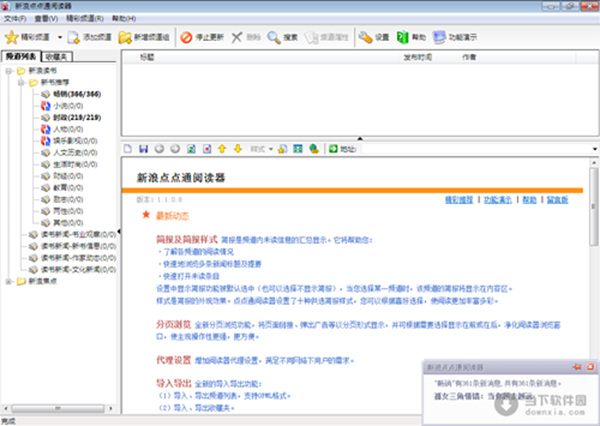Select the 人文历史(0/0) channel
Screen dimensions: 600x426
click(x=75, y=153)
